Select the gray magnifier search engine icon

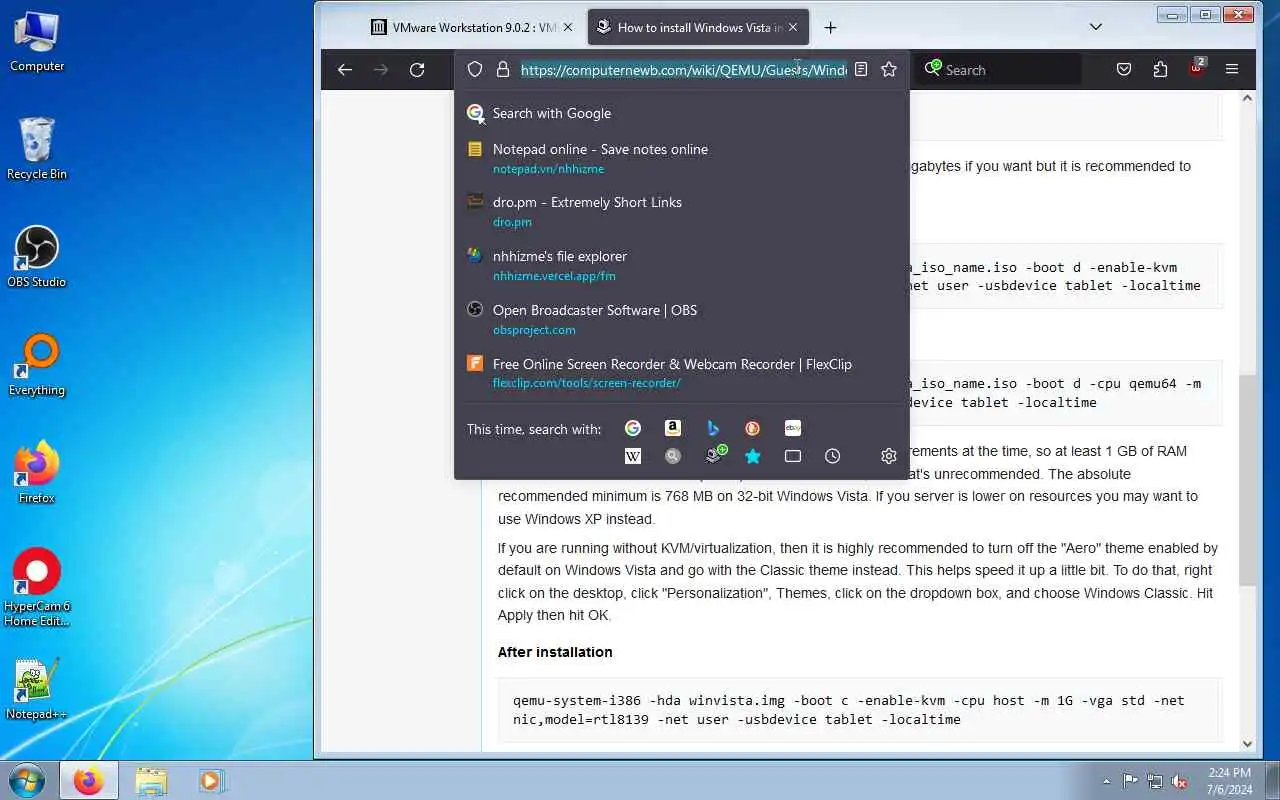point(673,456)
